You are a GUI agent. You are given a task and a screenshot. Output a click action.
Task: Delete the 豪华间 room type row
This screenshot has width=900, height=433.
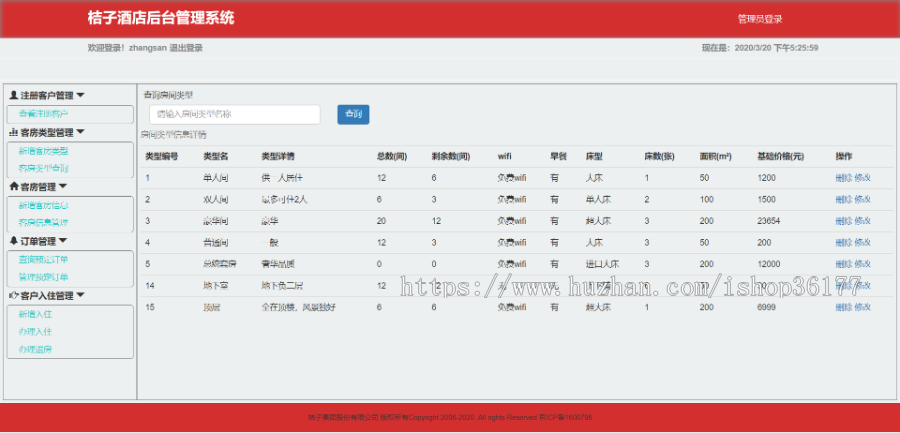coord(844,221)
